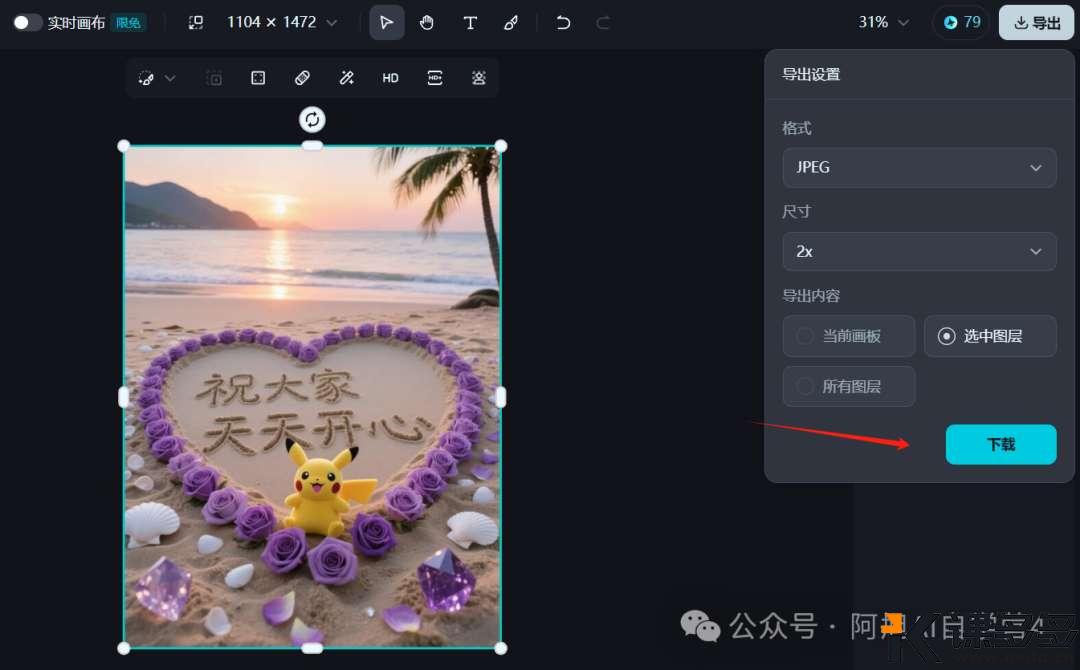Click the rotate handle above the image
This screenshot has height=670, width=1080.
click(x=312, y=120)
